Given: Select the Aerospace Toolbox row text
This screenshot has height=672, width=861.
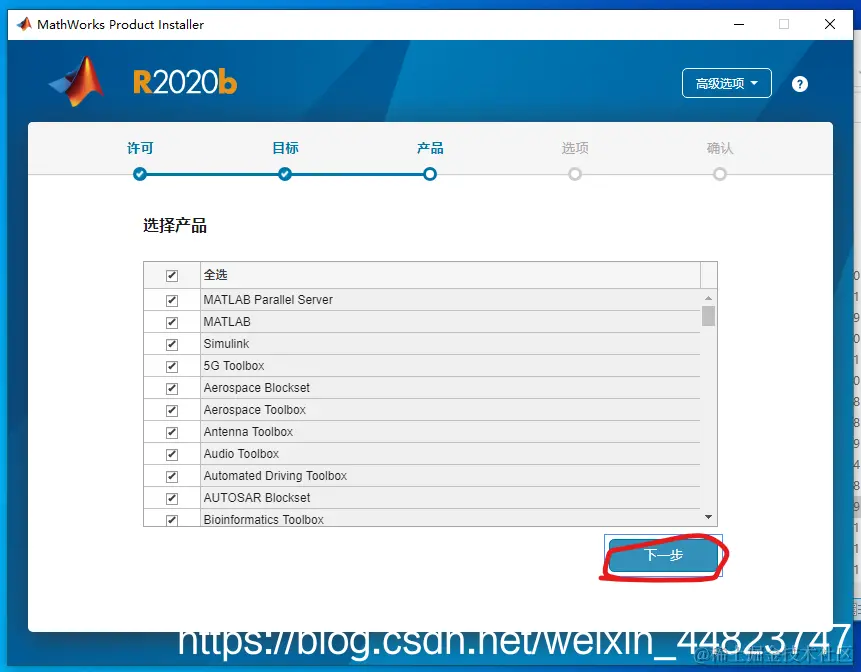Looking at the screenshot, I should (255, 410).
